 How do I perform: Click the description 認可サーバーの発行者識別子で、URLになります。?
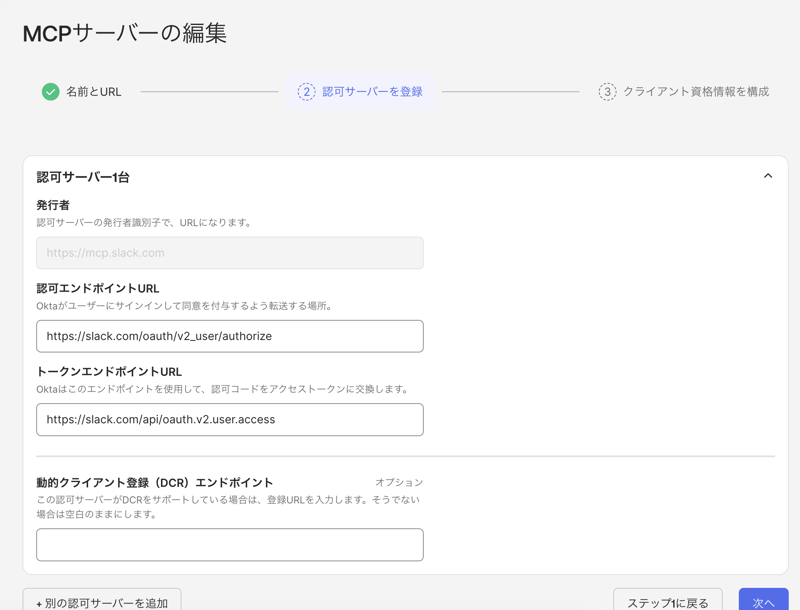pos(144,222)
